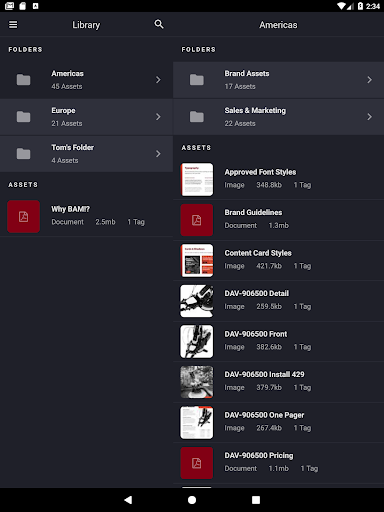Image resolution: width=384 pixels, height=512 pixels.
Task: Click the 45 Assets count text
Action: (x=67, y=86)
